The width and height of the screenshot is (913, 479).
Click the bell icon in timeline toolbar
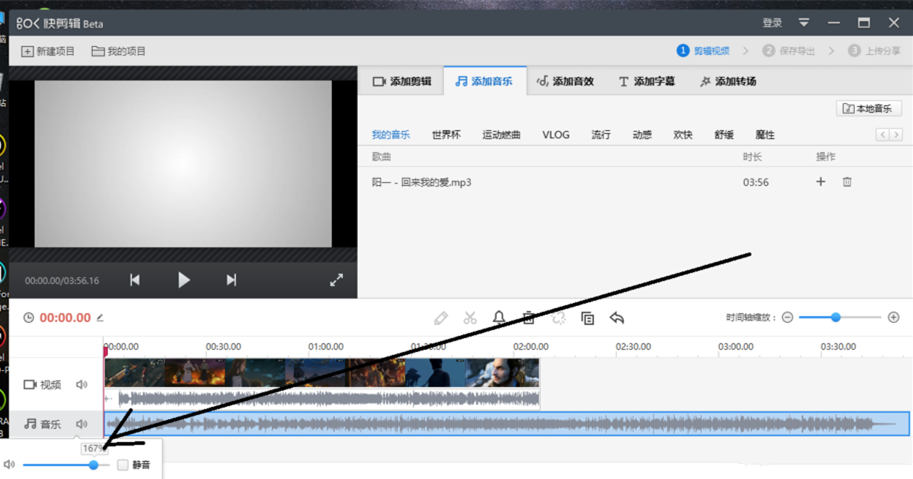[499, 318]
